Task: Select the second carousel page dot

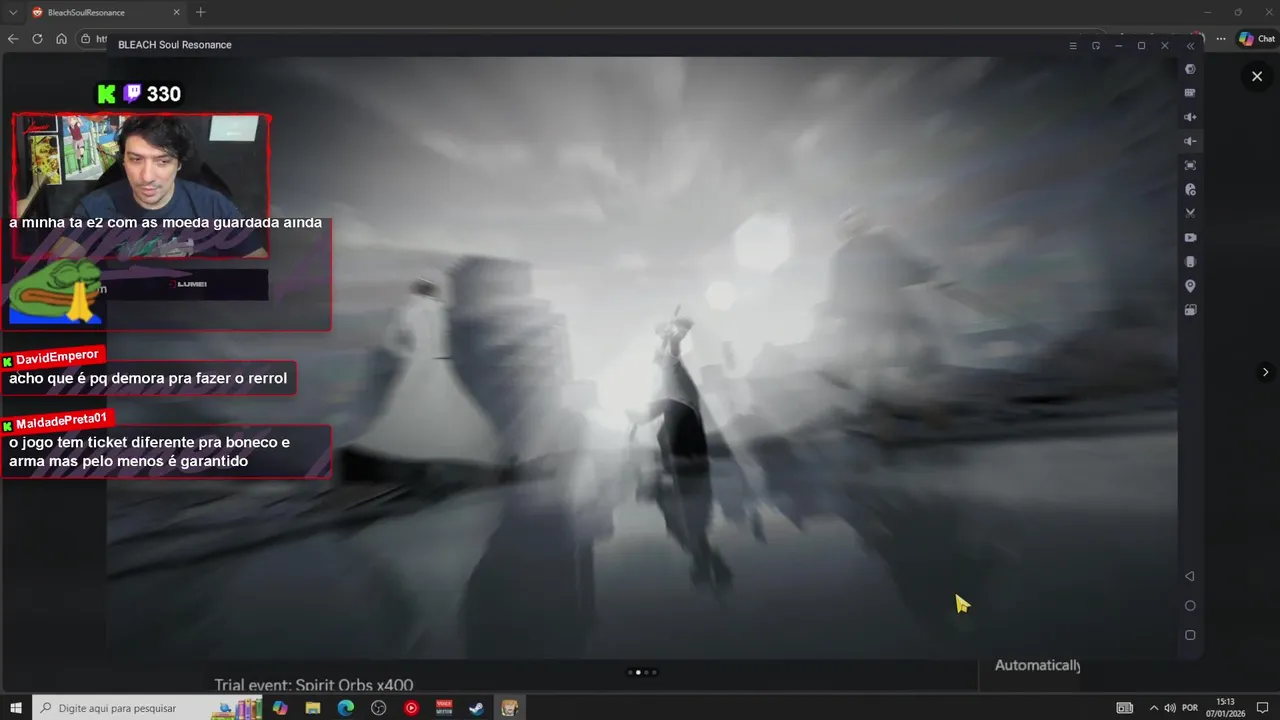Action: click(638, 672)
